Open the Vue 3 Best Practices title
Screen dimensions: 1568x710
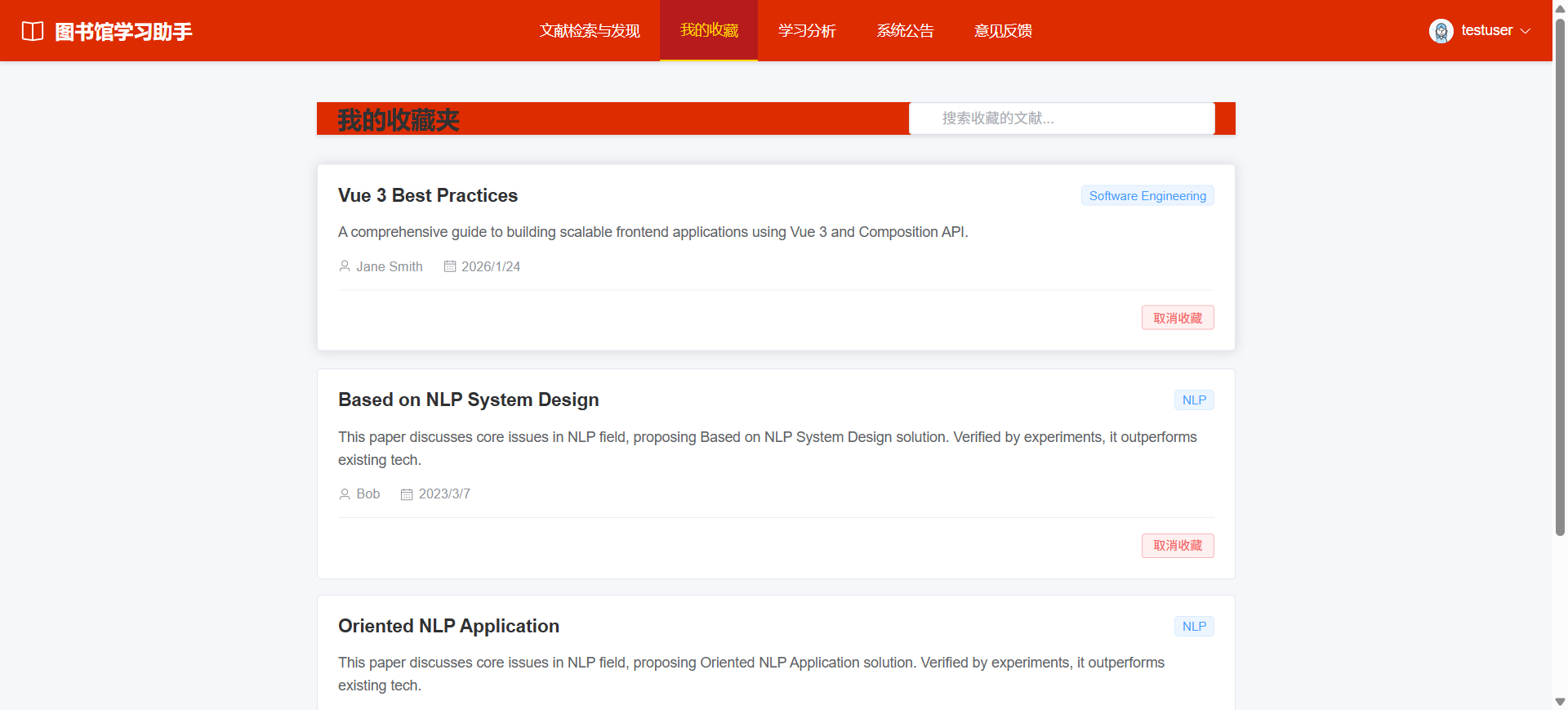428,196
